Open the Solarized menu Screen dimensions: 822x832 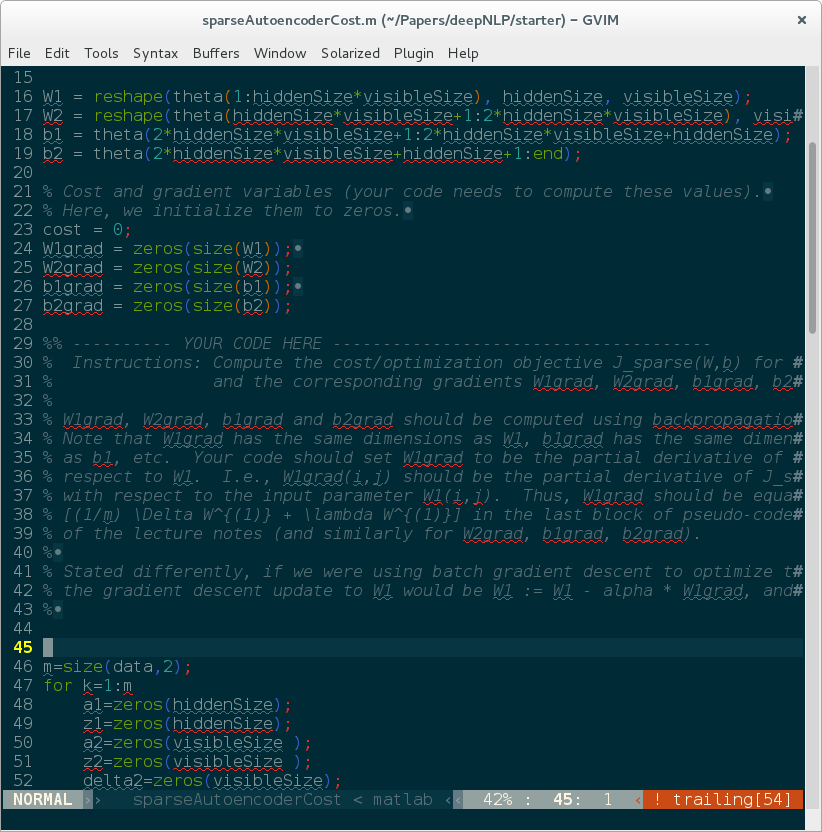coord(350,53)
